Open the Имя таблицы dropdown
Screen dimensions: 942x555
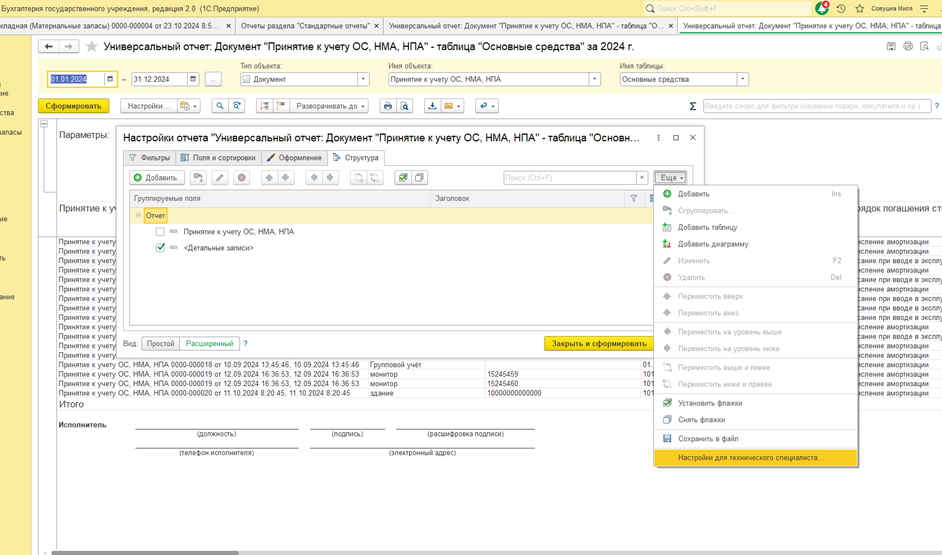point(743,79)
